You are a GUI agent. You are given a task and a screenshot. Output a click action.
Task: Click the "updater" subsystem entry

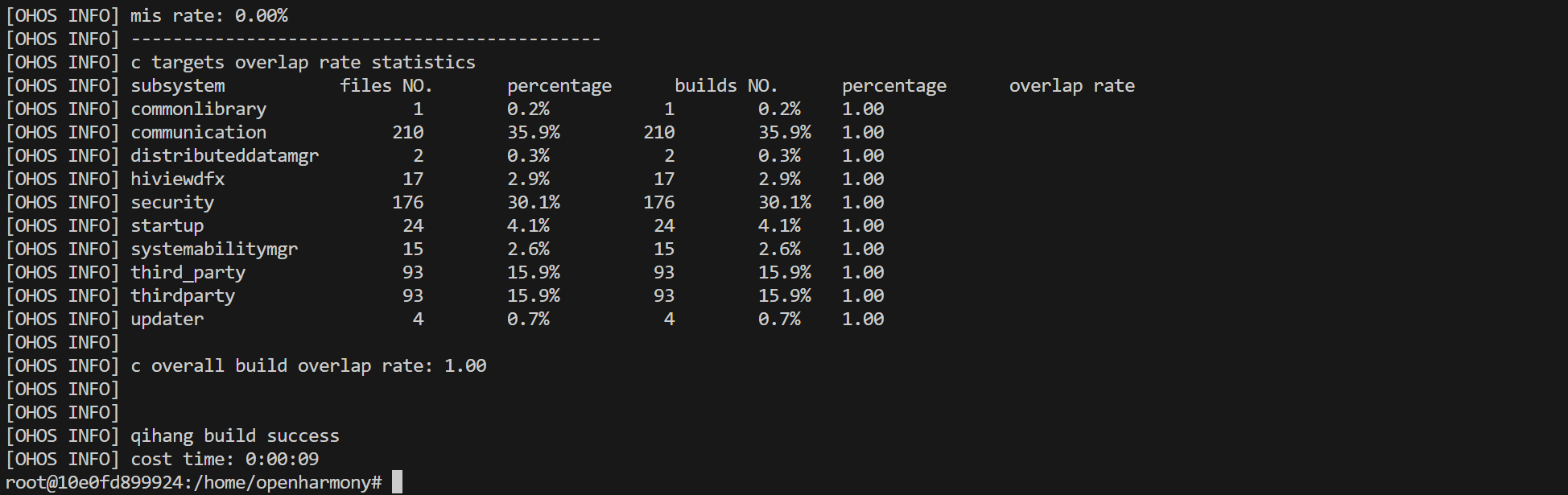coord(167,319)
